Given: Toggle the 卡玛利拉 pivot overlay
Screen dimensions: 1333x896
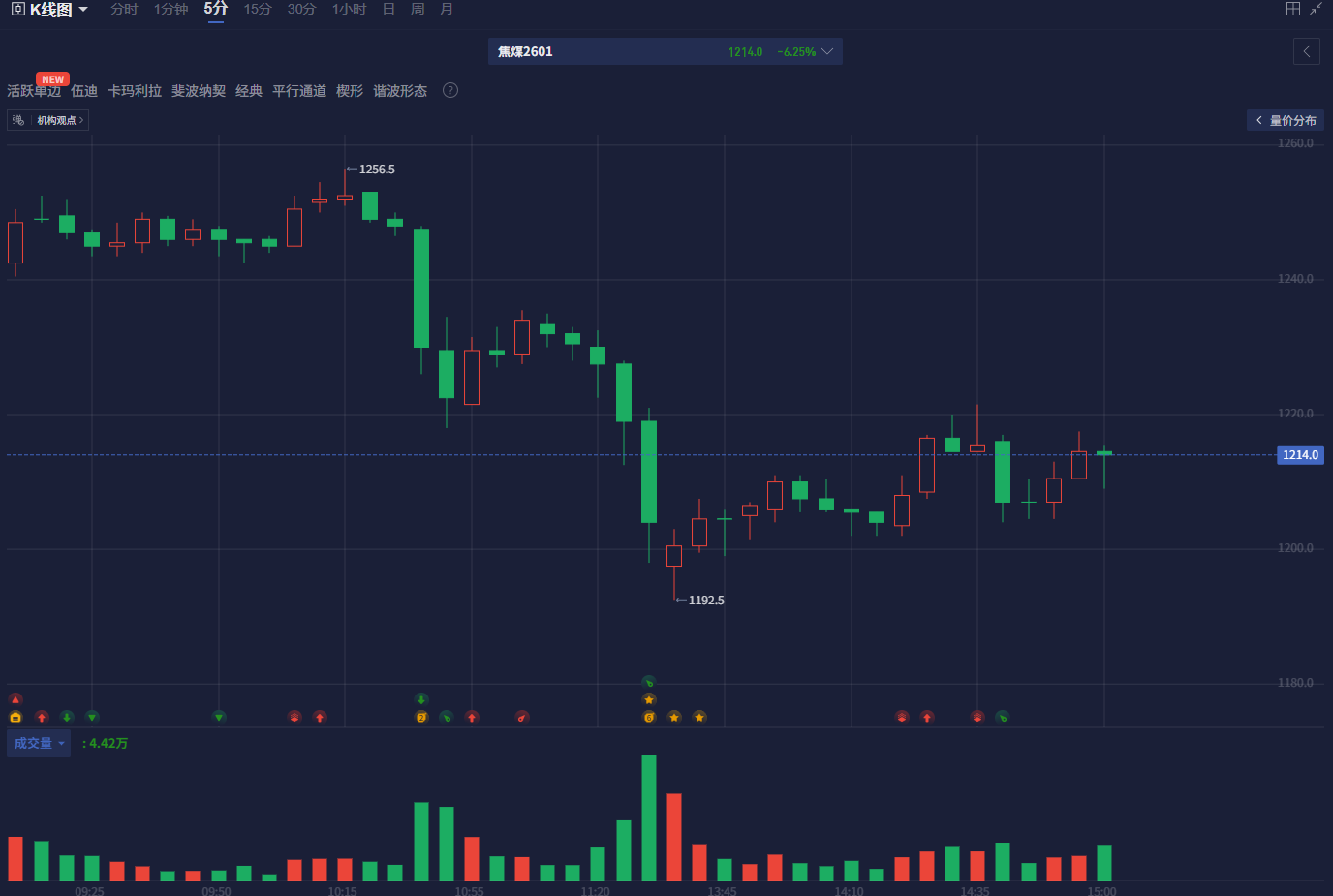Looking at the screenshot, I should pyautogui.click(x=135, y=91).
